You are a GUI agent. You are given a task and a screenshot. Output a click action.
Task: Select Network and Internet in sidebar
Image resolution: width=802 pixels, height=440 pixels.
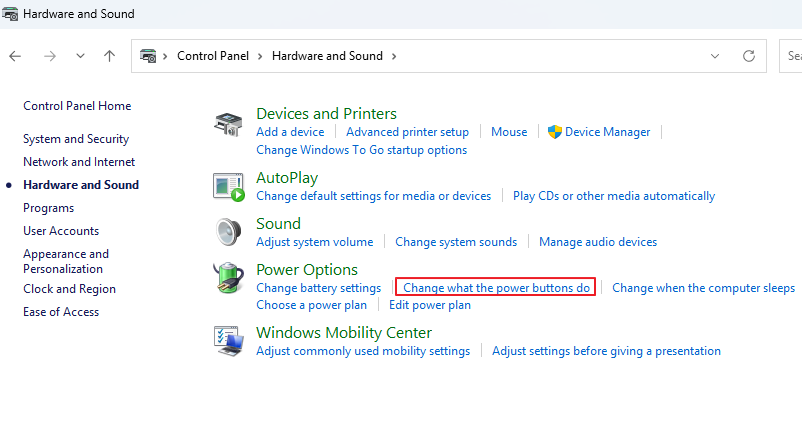coord(79,162)
